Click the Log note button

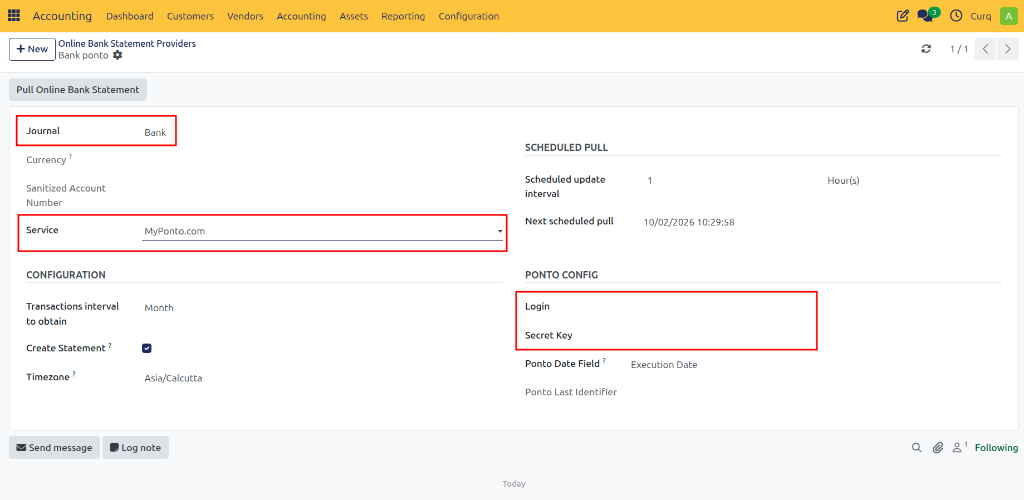[135, 448]
